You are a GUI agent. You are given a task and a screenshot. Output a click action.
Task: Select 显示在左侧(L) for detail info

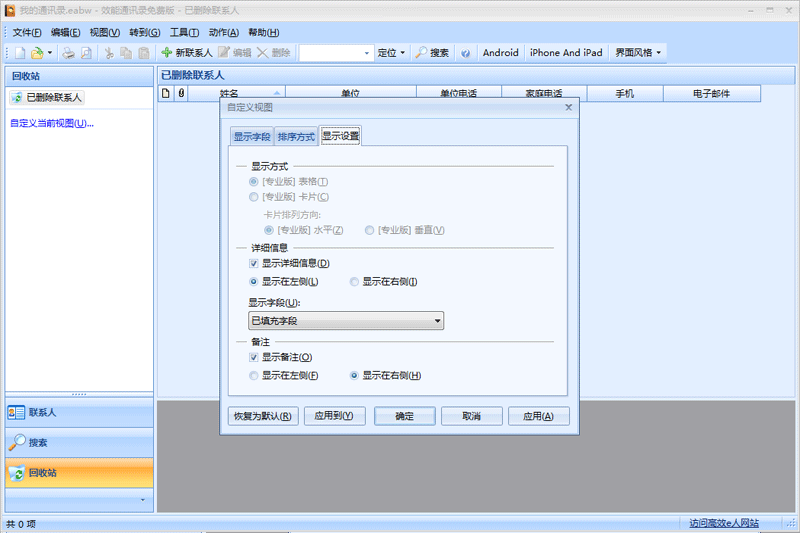253,282
